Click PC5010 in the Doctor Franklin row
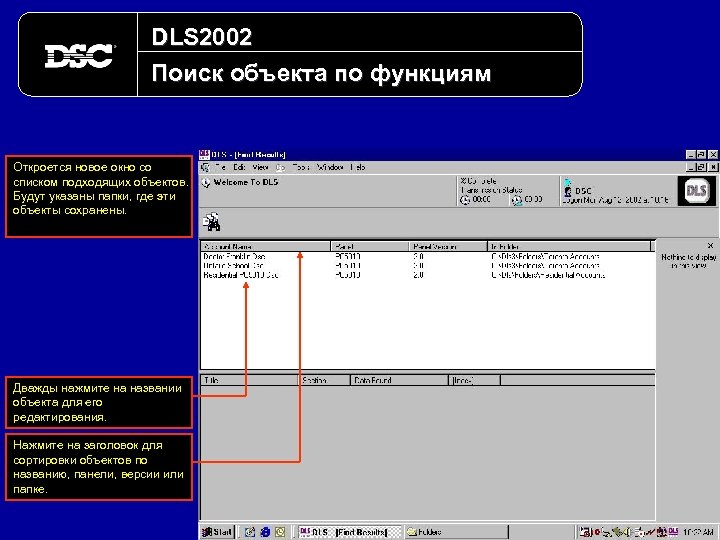Image resolution: width=720 pixels, height=540 pixels. click(x=348, y=257)
